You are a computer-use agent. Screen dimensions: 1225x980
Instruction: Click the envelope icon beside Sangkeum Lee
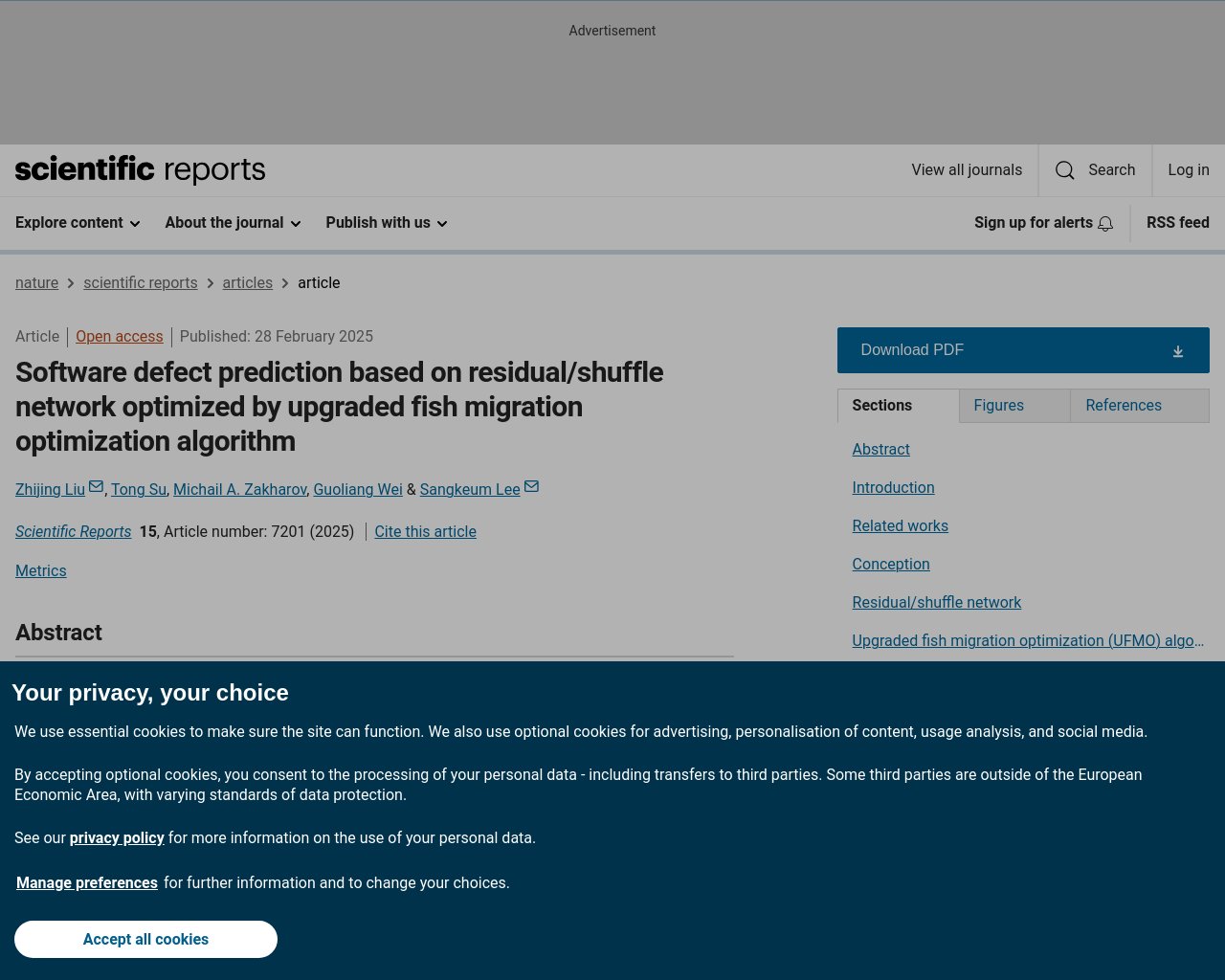tap(531, 487)
